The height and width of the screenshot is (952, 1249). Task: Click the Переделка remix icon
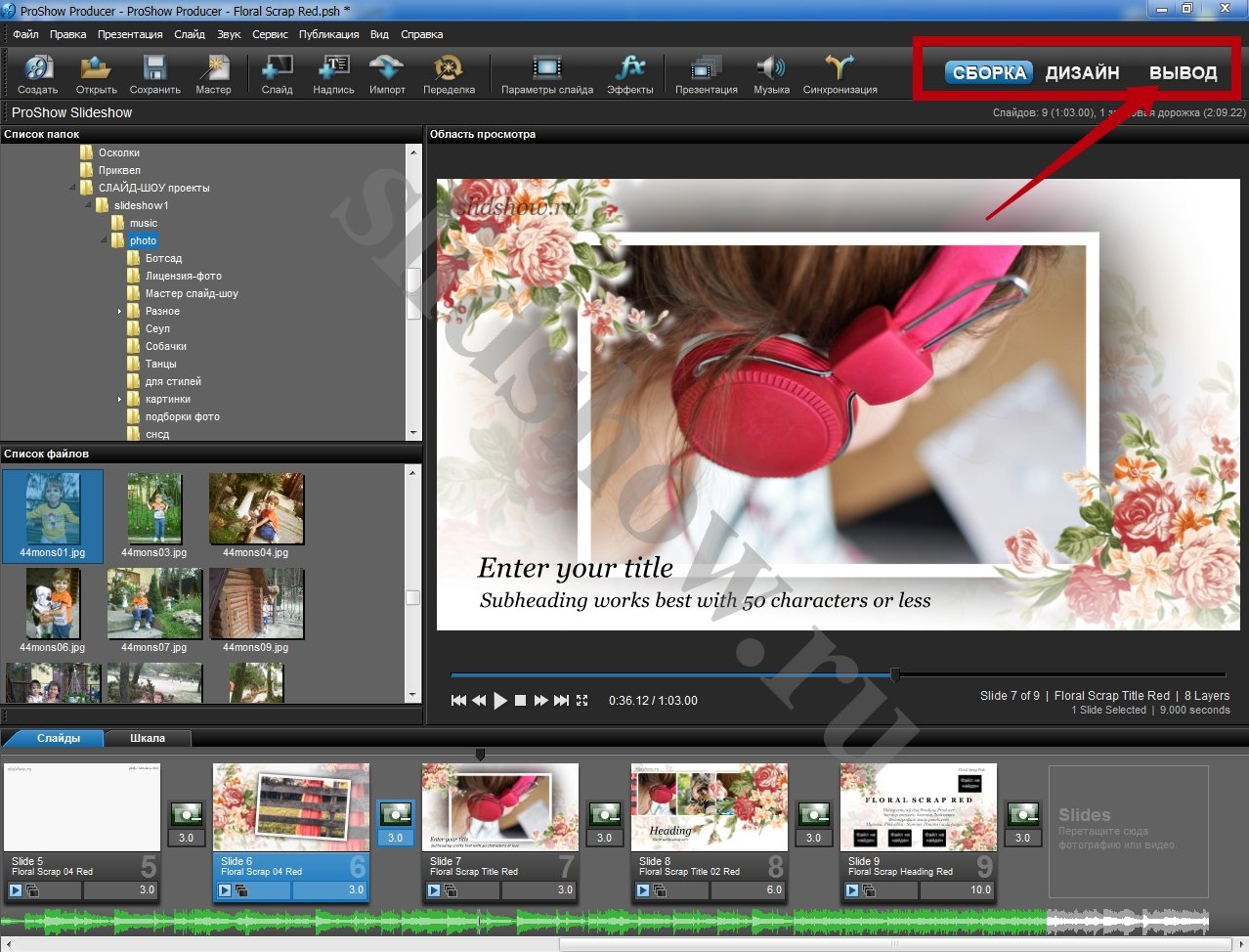pyautogui.click(x=449, y=68)
